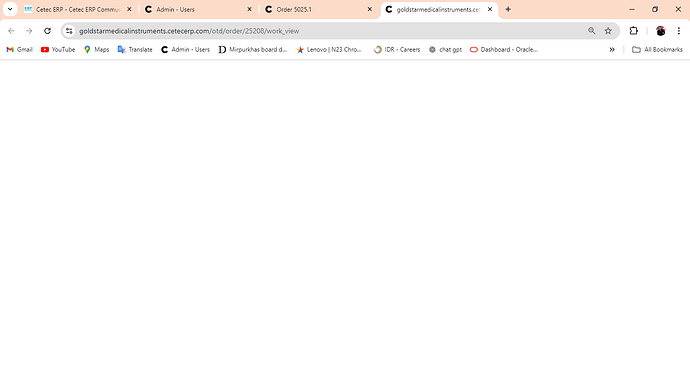The width and height of the screenshot is (690, 367).
Task: Reload the current page
Action: click(x=47, y=31)
